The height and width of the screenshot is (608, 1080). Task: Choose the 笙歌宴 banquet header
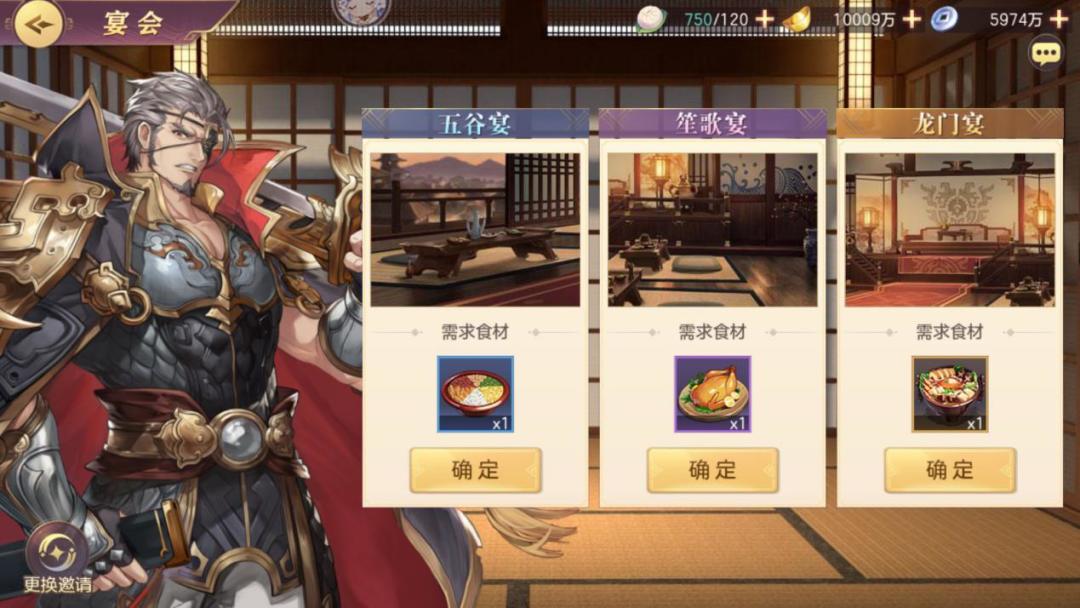coord(712,124)
